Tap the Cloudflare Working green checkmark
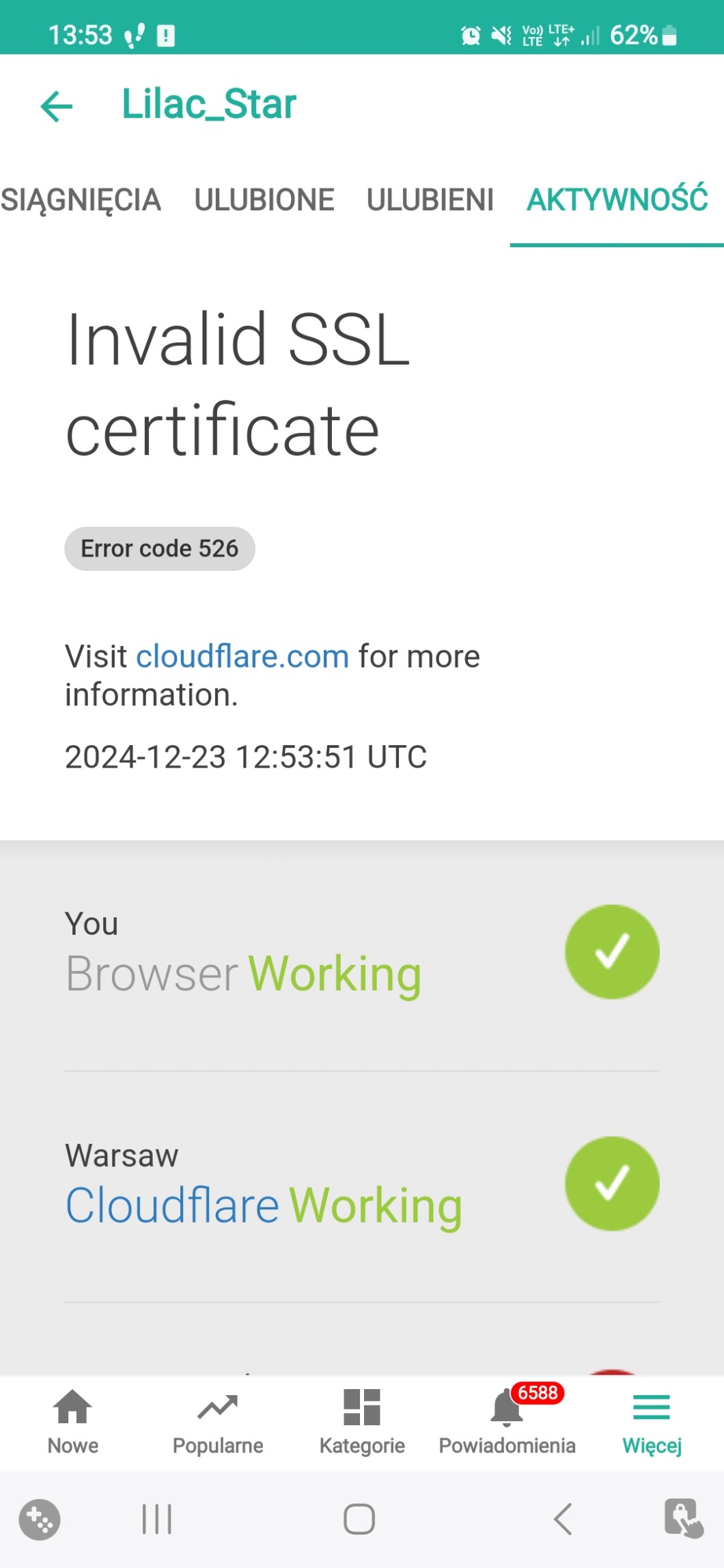 pos(612,1184)
